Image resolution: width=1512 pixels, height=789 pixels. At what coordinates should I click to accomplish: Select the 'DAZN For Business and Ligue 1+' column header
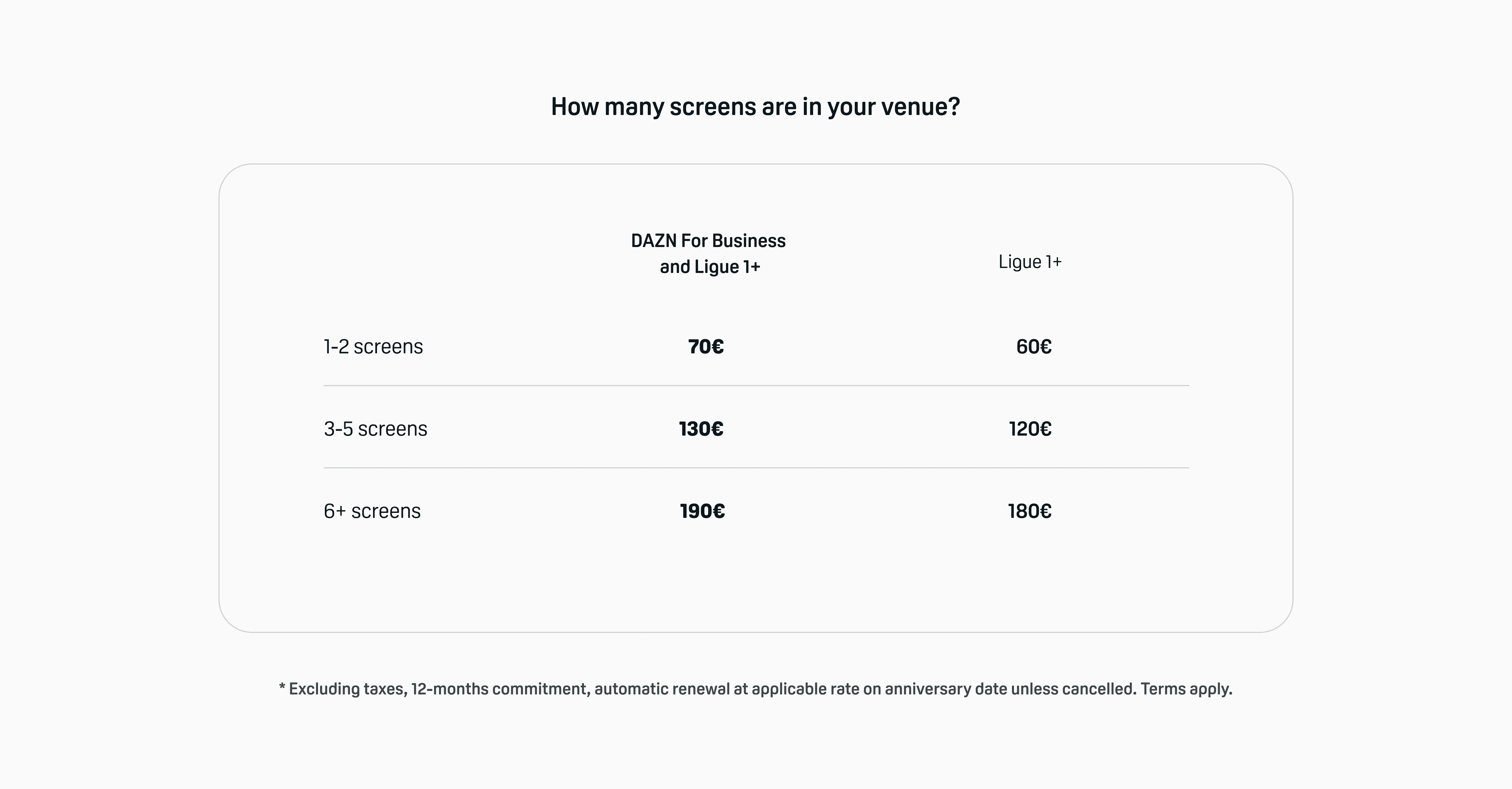pyautogui.click(x=709, y=254)
